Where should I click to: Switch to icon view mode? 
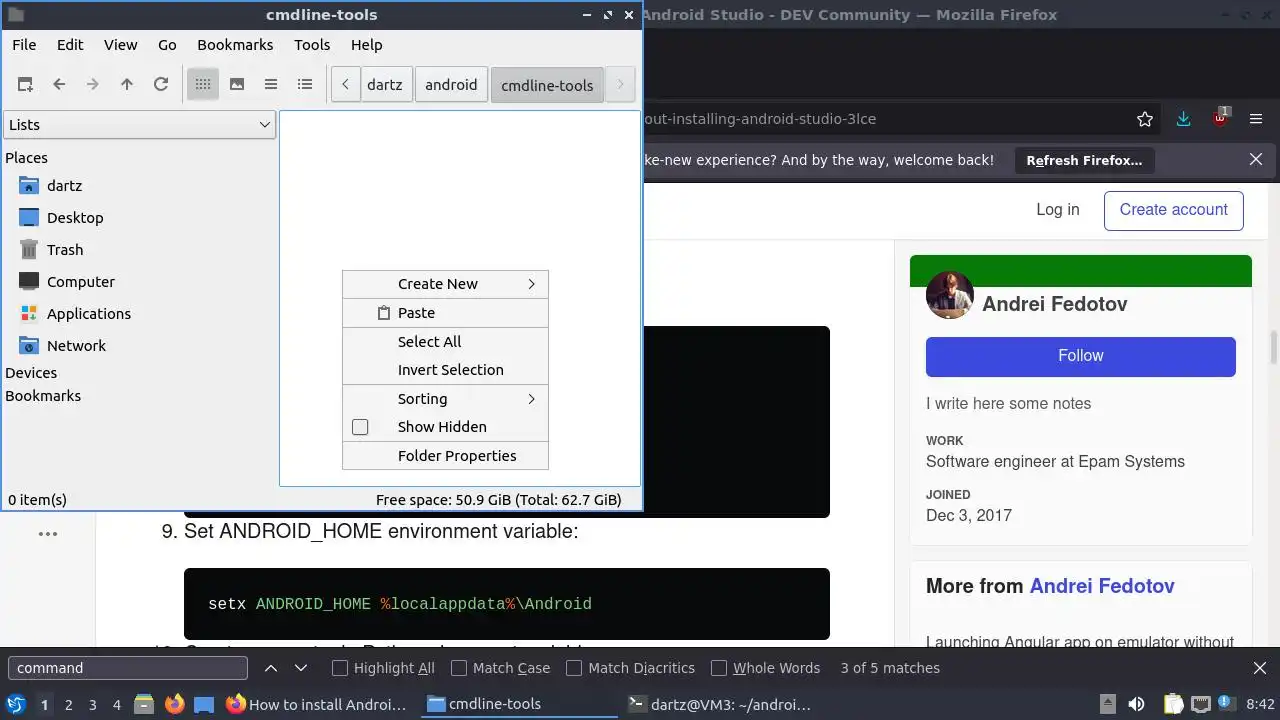point(203,85)
